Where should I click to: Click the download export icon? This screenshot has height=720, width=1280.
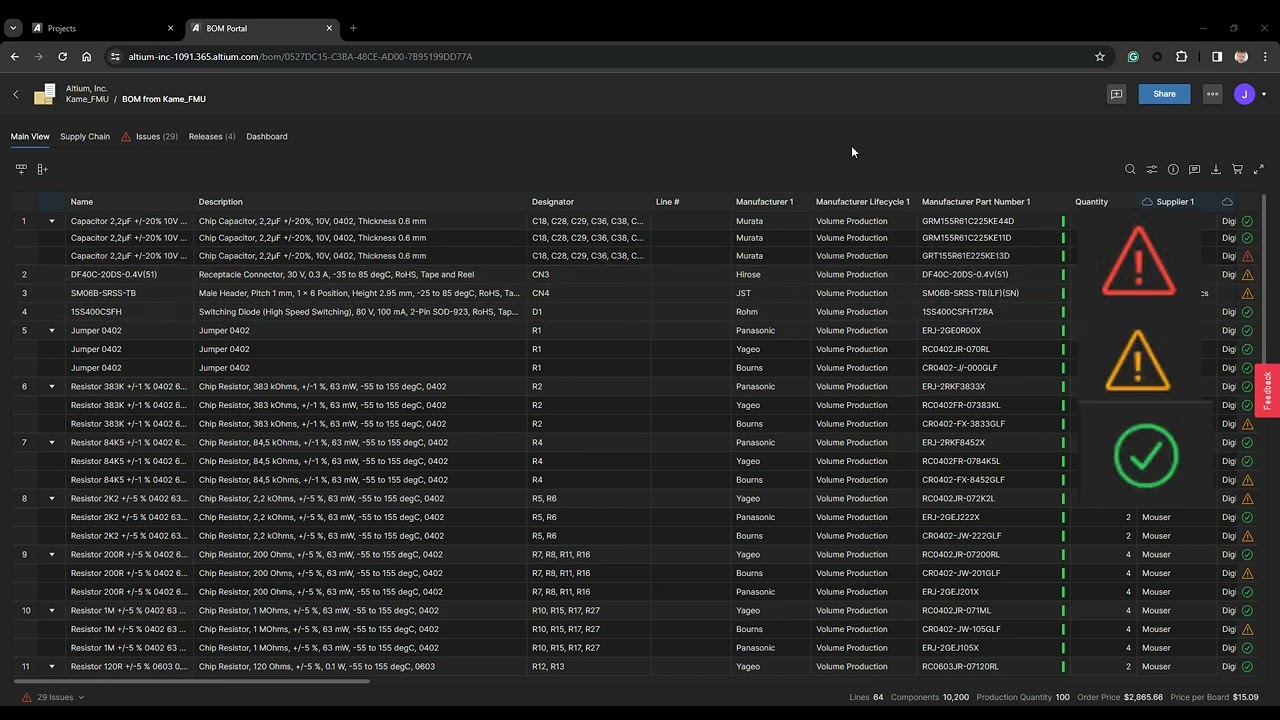(x=1216, y=169)
